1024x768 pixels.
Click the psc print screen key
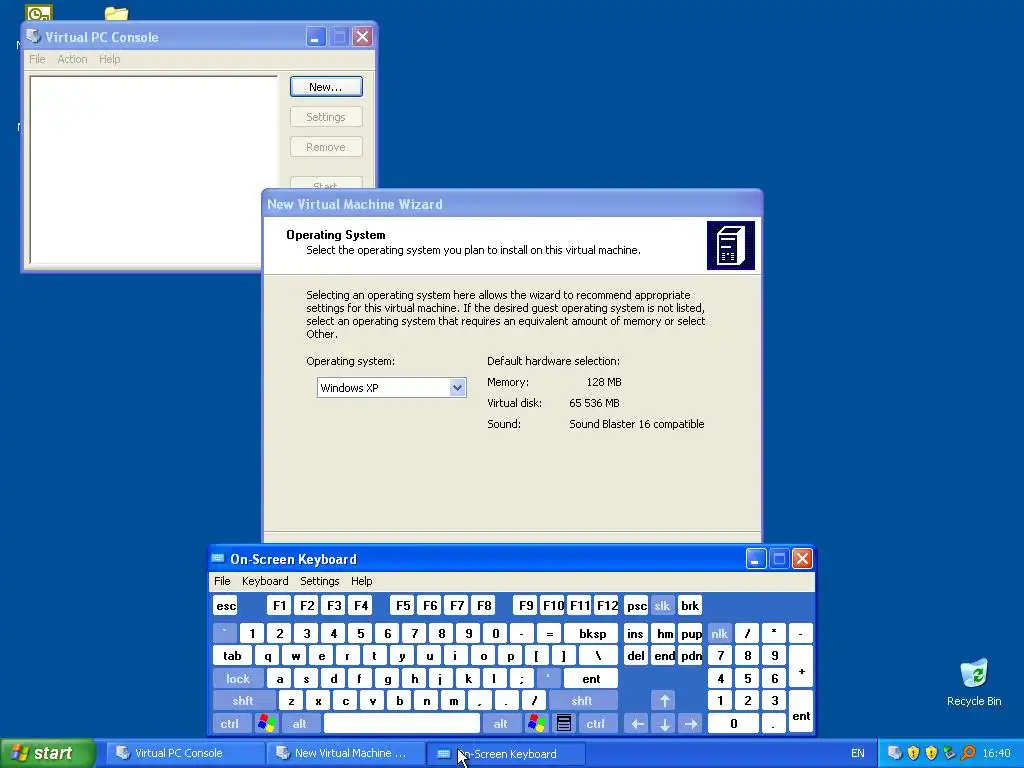coord(637,605)
